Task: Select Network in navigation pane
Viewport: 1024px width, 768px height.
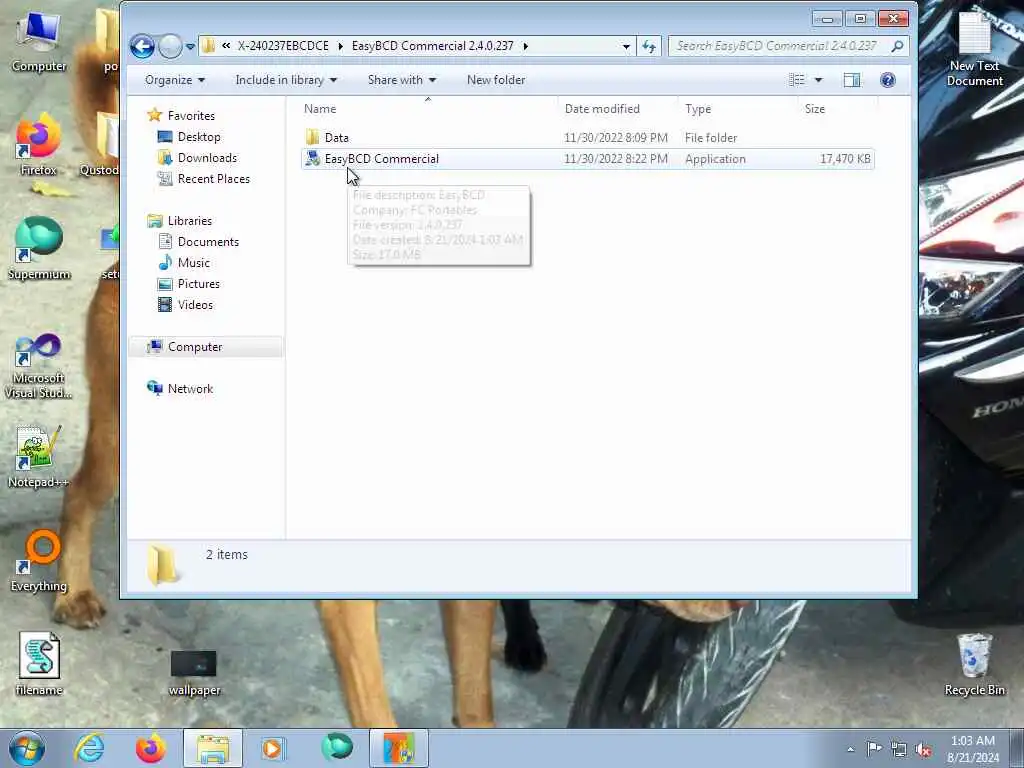Action: click(190, 389)
